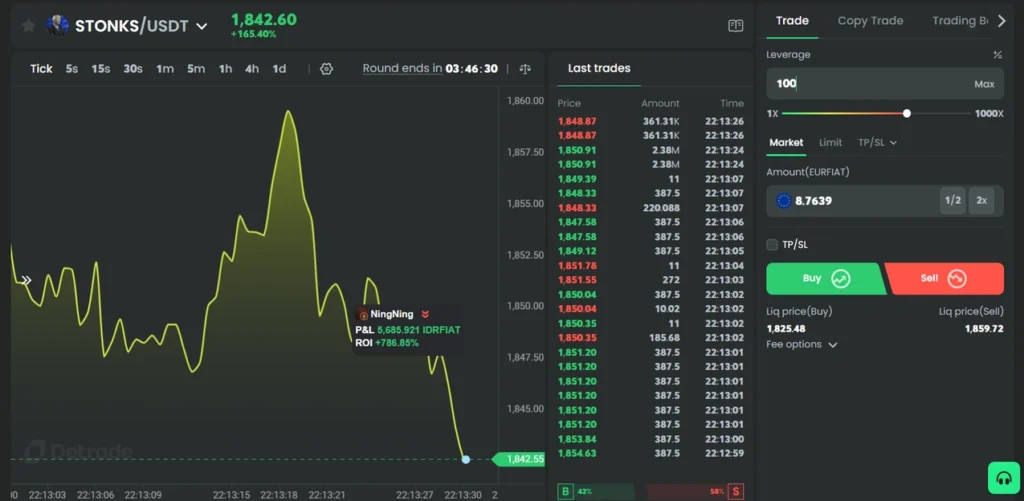This screenshot has height=501, width=1024.
Task: Open the guide book icon
Action: coord(735,26)
